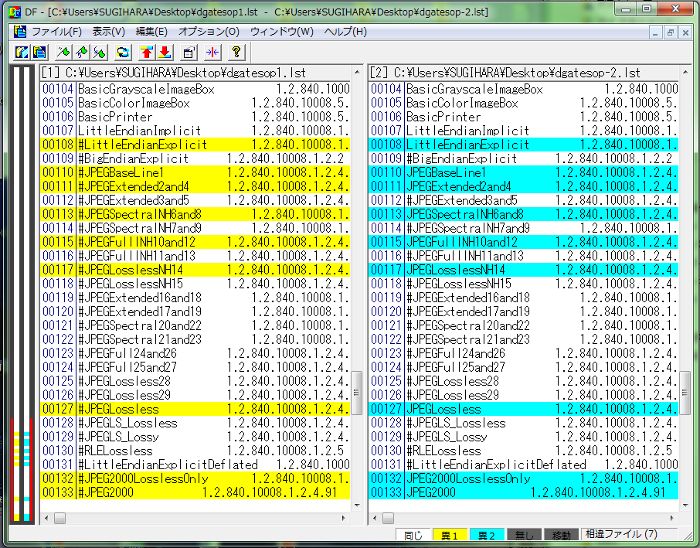Click the third green flag toolbar icon
The height and width of the screenshot is (548, 700).
click(x=100, y=52)
